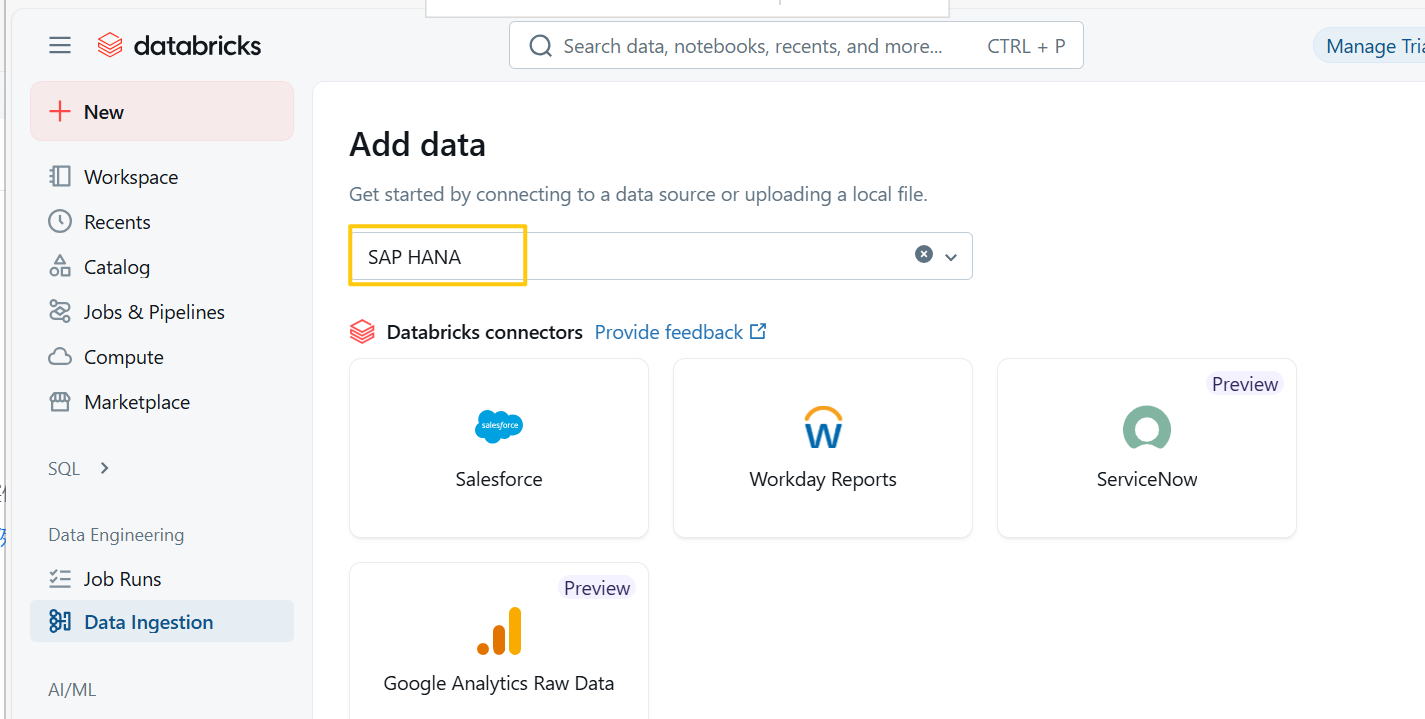
Task: Open the Provide feedback link
Action: [669, 332]
